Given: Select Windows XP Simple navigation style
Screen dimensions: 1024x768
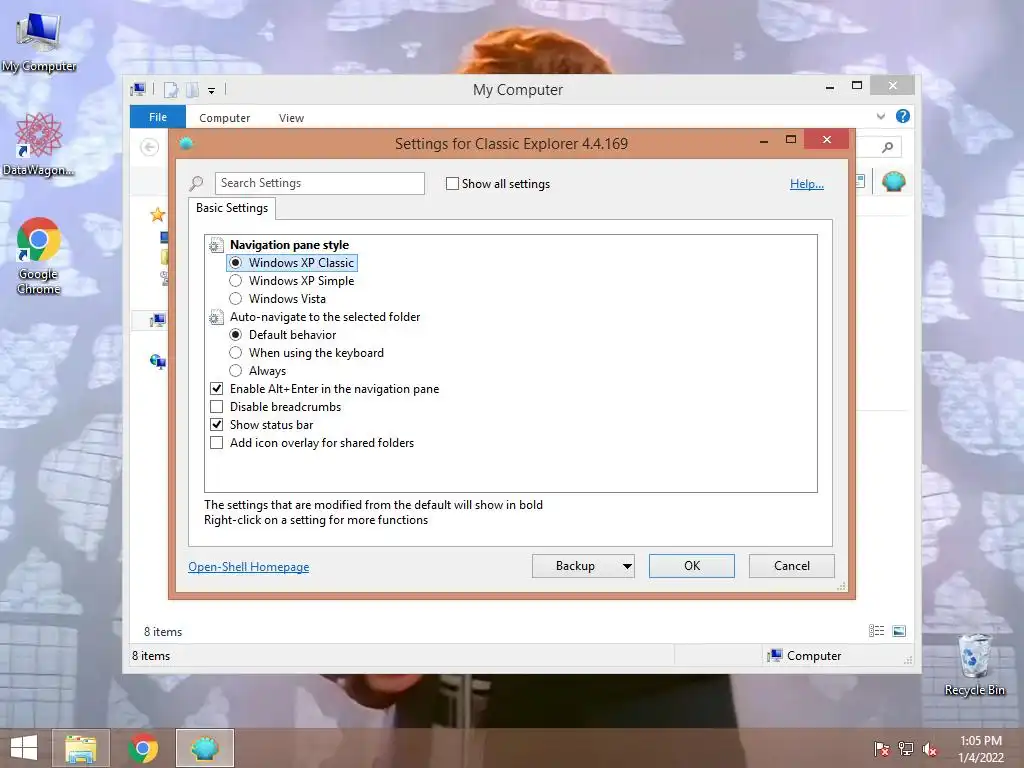Looking at the screenshot, I should point(236,281).
